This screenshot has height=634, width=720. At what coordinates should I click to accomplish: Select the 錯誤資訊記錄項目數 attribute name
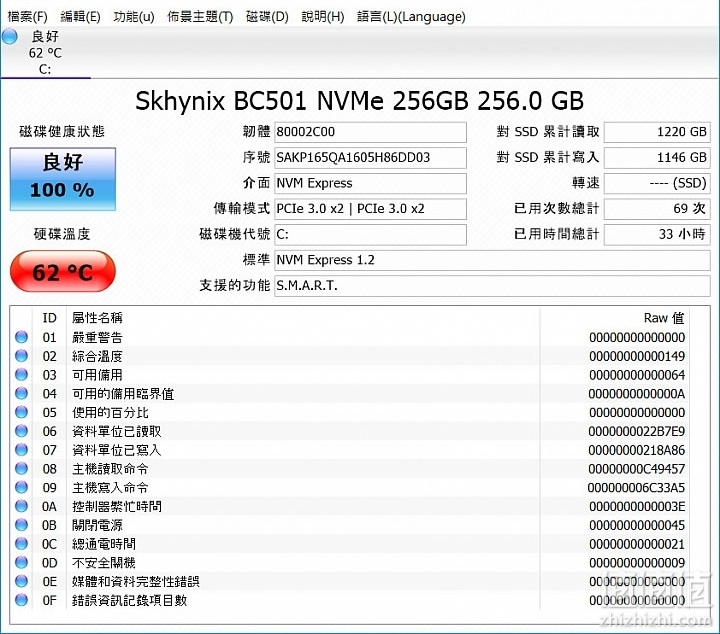coord(129,601)
